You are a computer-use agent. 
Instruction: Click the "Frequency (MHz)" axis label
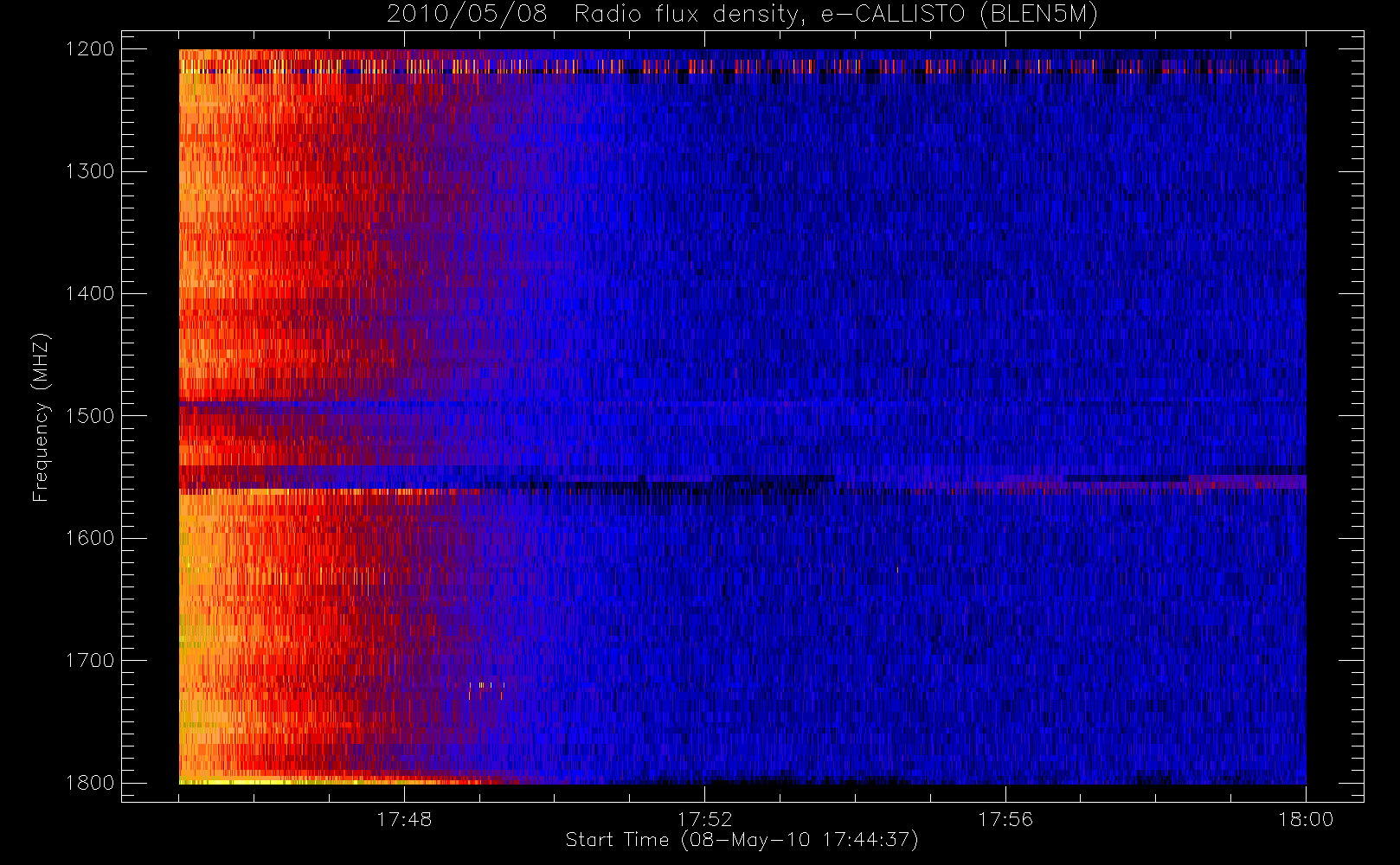[41, 417]
